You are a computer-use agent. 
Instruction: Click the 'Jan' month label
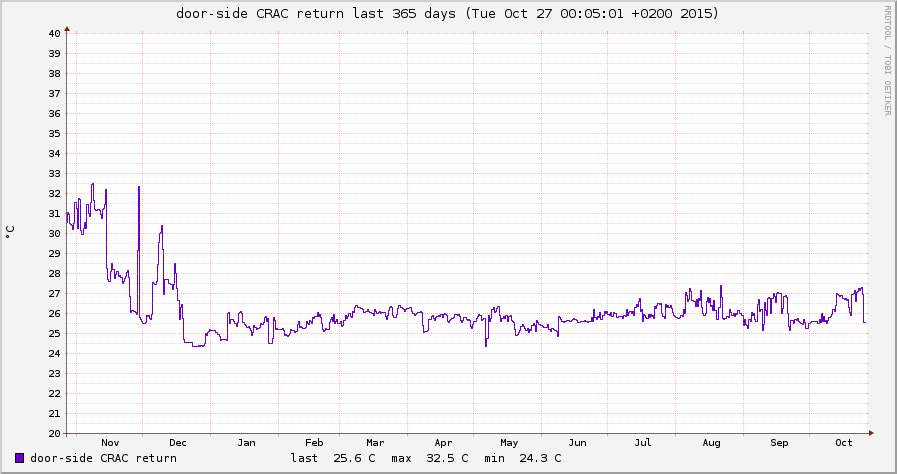click(246, 443)
